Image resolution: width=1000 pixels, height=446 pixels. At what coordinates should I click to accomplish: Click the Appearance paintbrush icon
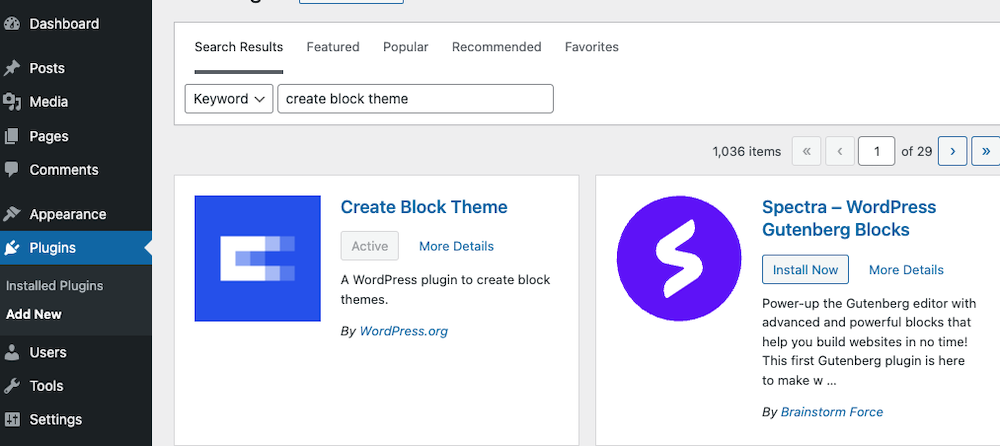(11, 214)
